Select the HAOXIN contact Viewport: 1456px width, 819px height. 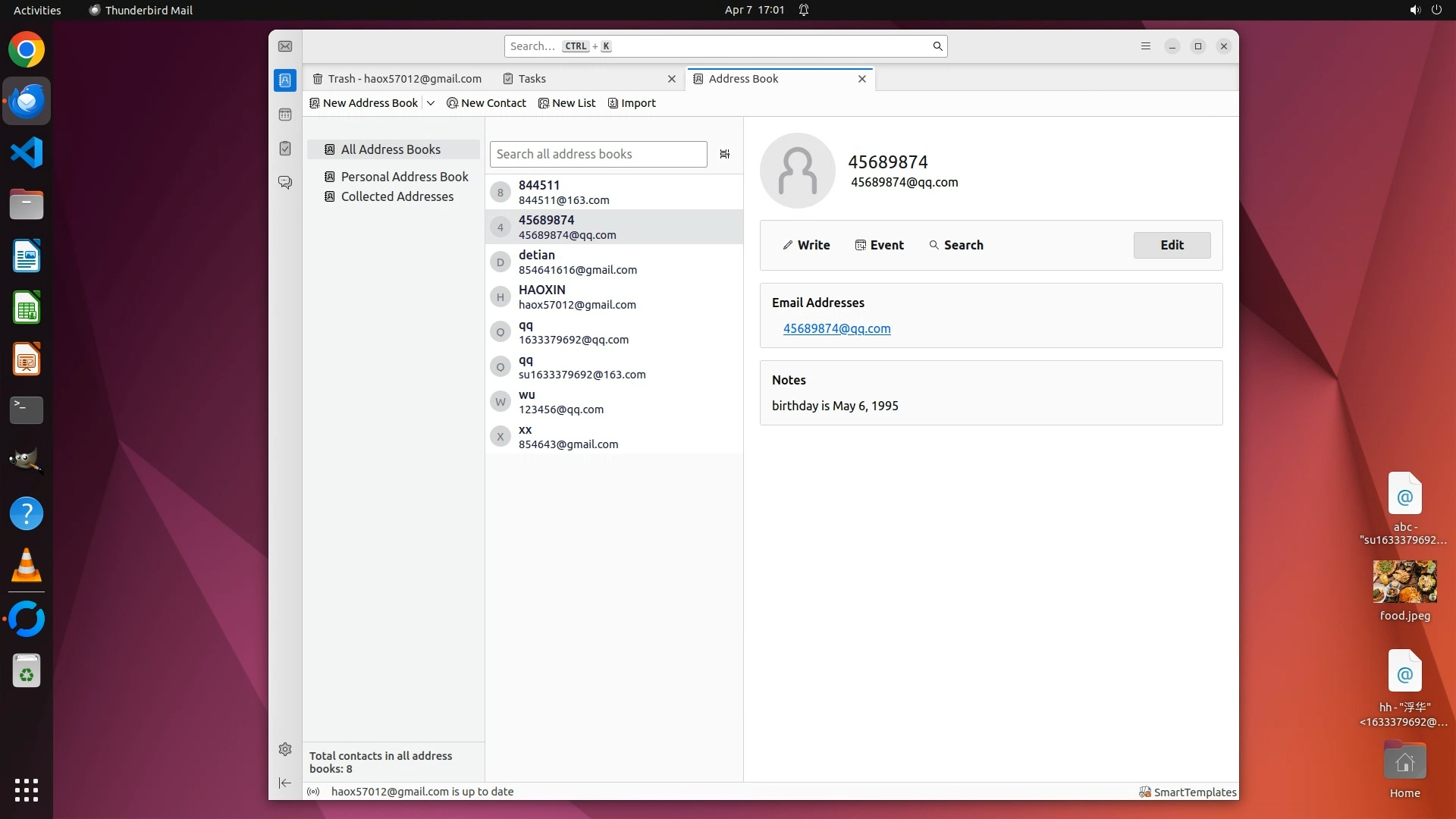point(577,297)
